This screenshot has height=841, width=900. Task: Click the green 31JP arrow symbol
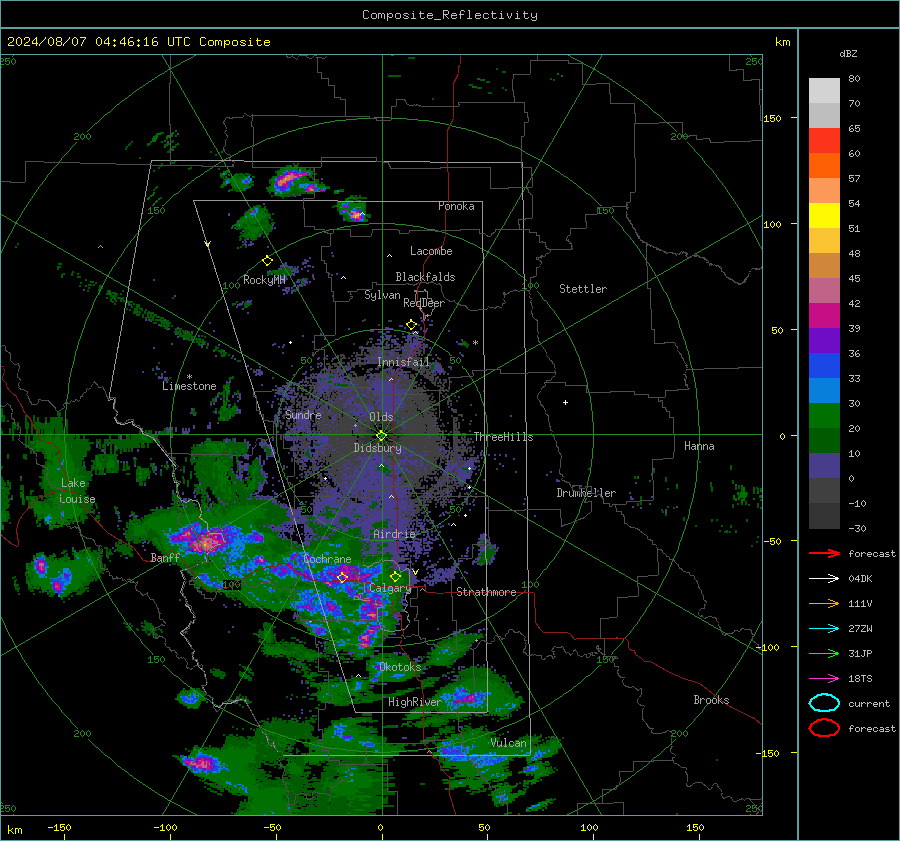824,653
